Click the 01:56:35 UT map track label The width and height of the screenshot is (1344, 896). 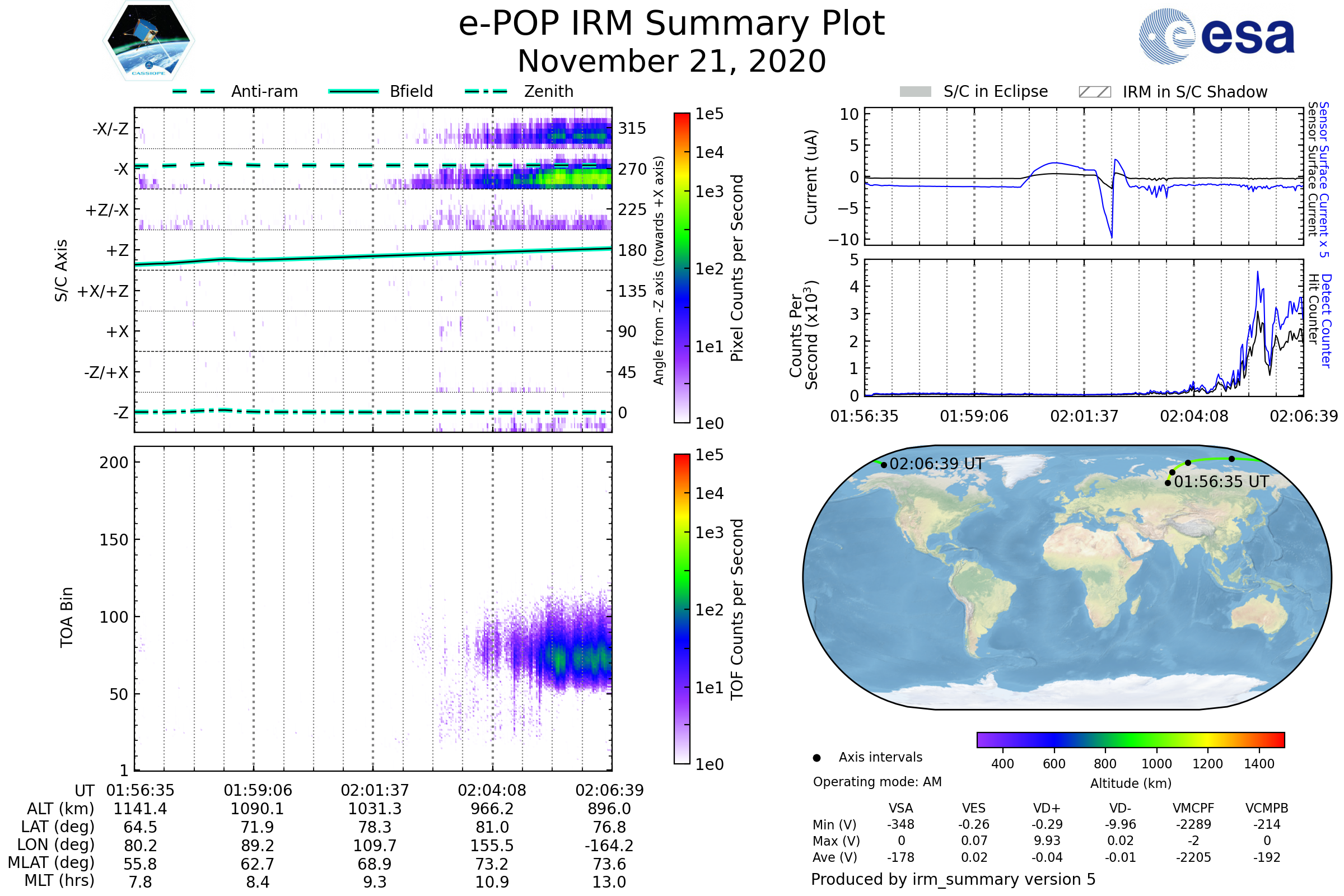tap(1221, 482)
